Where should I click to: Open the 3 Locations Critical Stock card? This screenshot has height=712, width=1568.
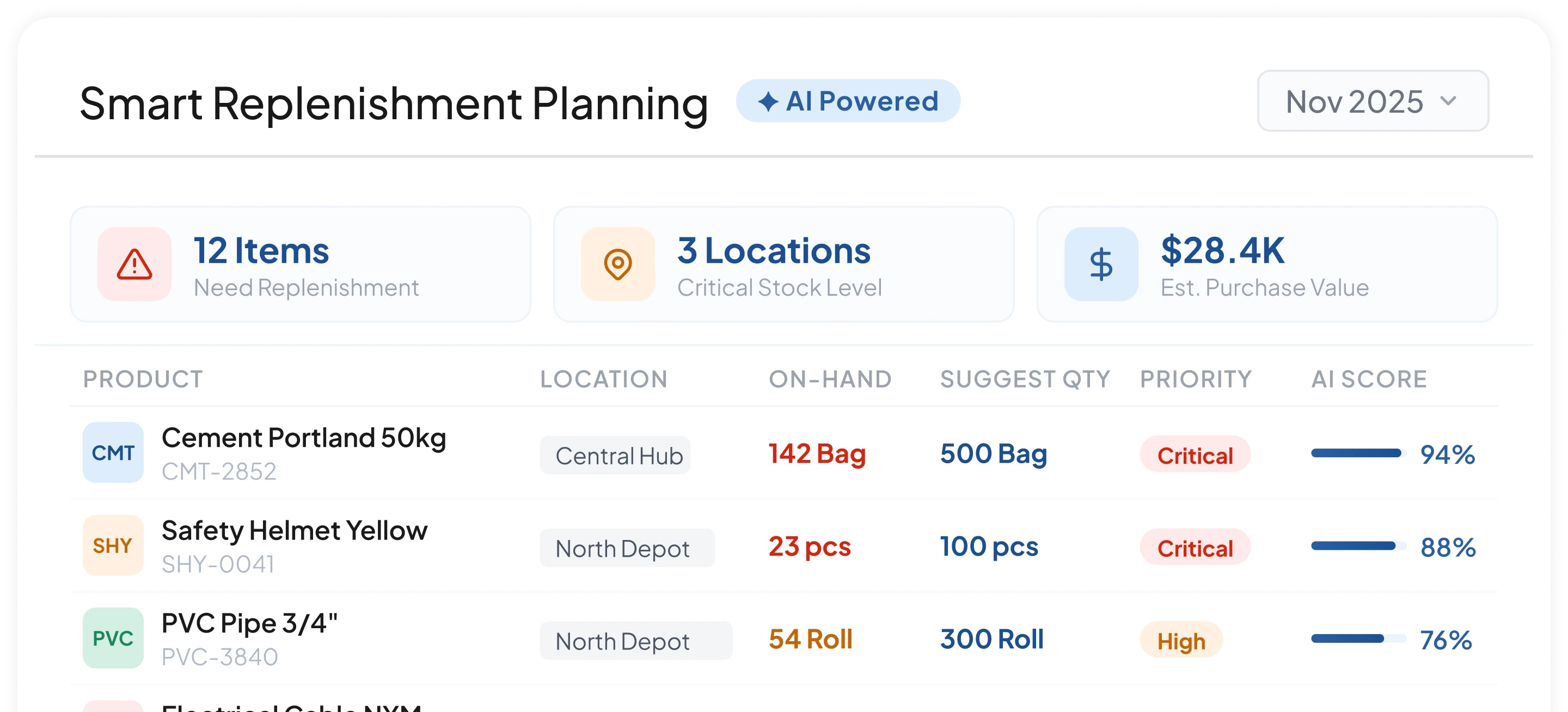coord(784,264)
